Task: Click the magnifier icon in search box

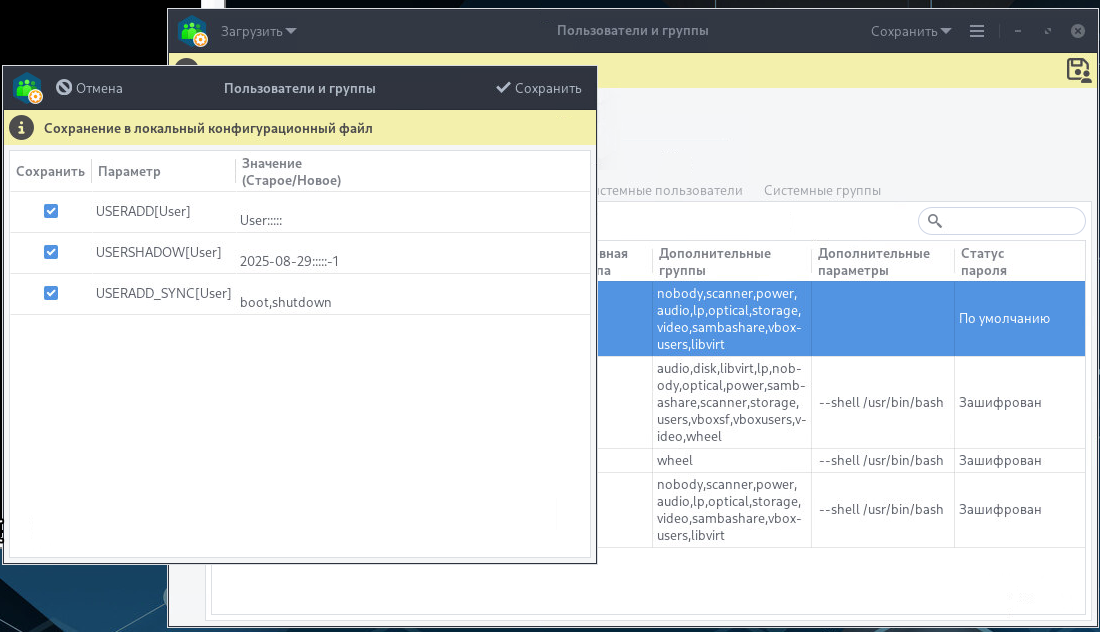Action: coord(935,221)
